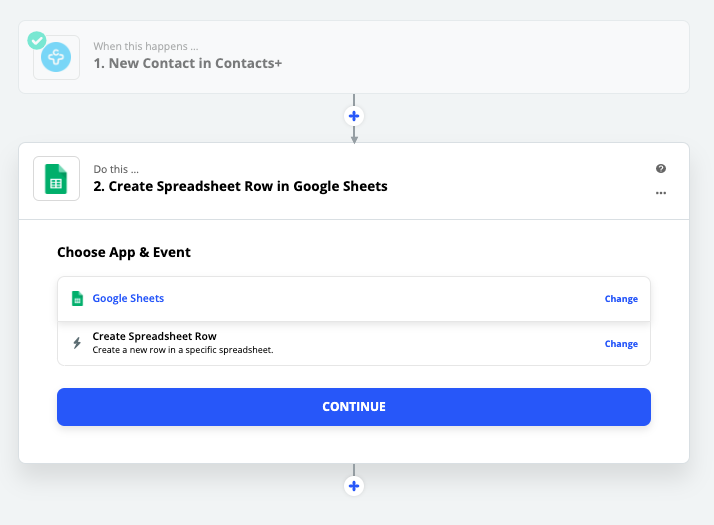Open the Google Sheets app link
The image size is (714, 525).
click(x=128, y=298)
